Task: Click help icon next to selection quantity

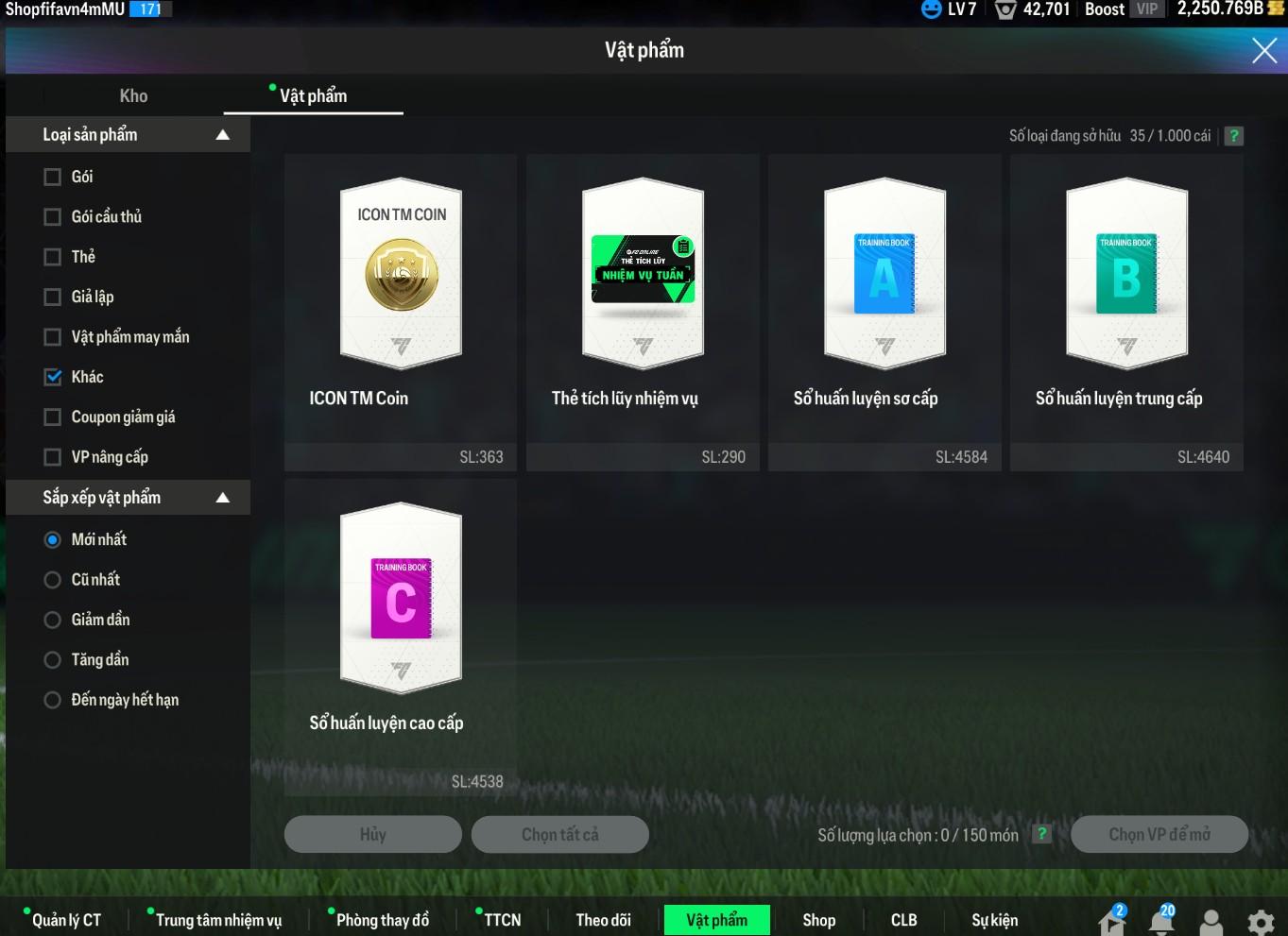Action: (1041, 834)
